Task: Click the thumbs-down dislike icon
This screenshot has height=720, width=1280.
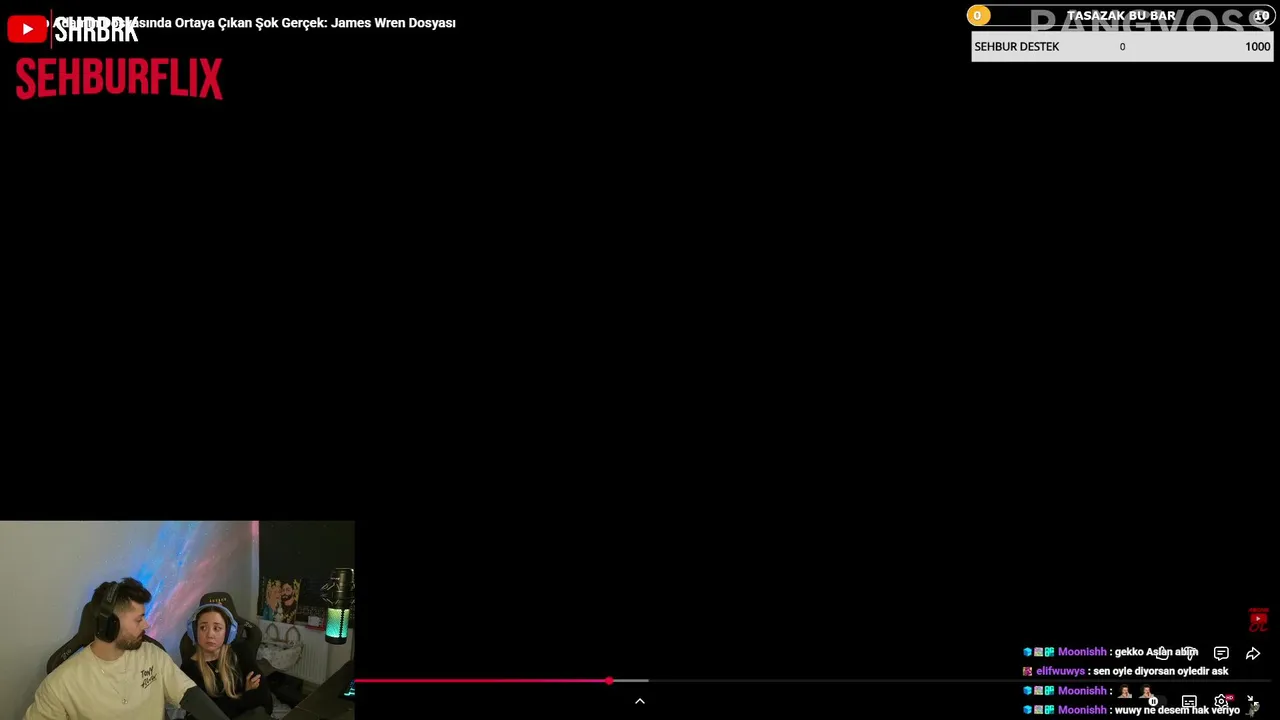Action: coord(1190,653)
